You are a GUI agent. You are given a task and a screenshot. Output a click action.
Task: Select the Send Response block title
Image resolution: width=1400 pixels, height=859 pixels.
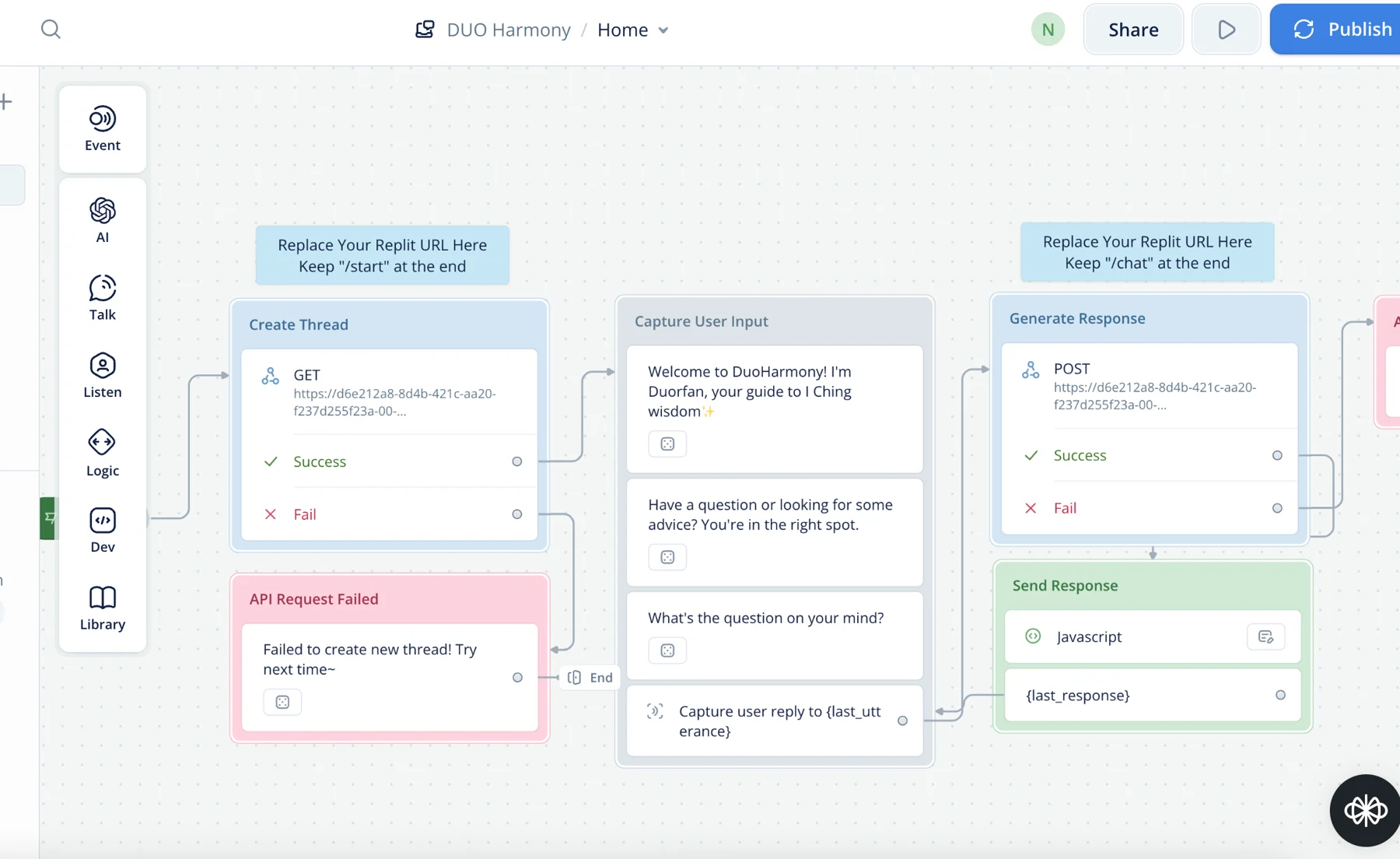[1066, 586]
